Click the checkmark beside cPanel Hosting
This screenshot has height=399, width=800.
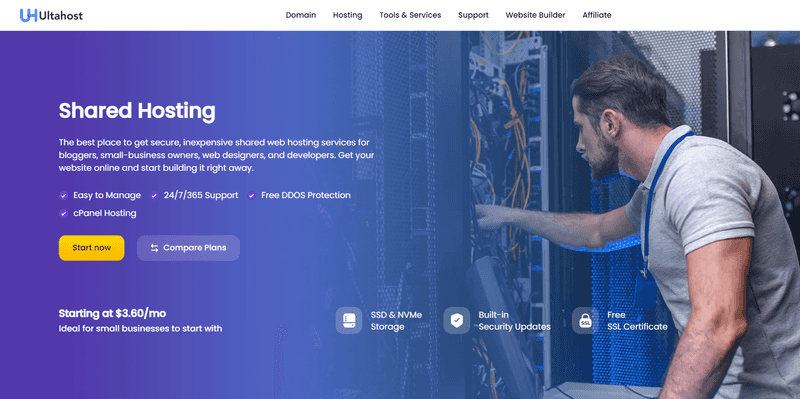pos(63,213)
